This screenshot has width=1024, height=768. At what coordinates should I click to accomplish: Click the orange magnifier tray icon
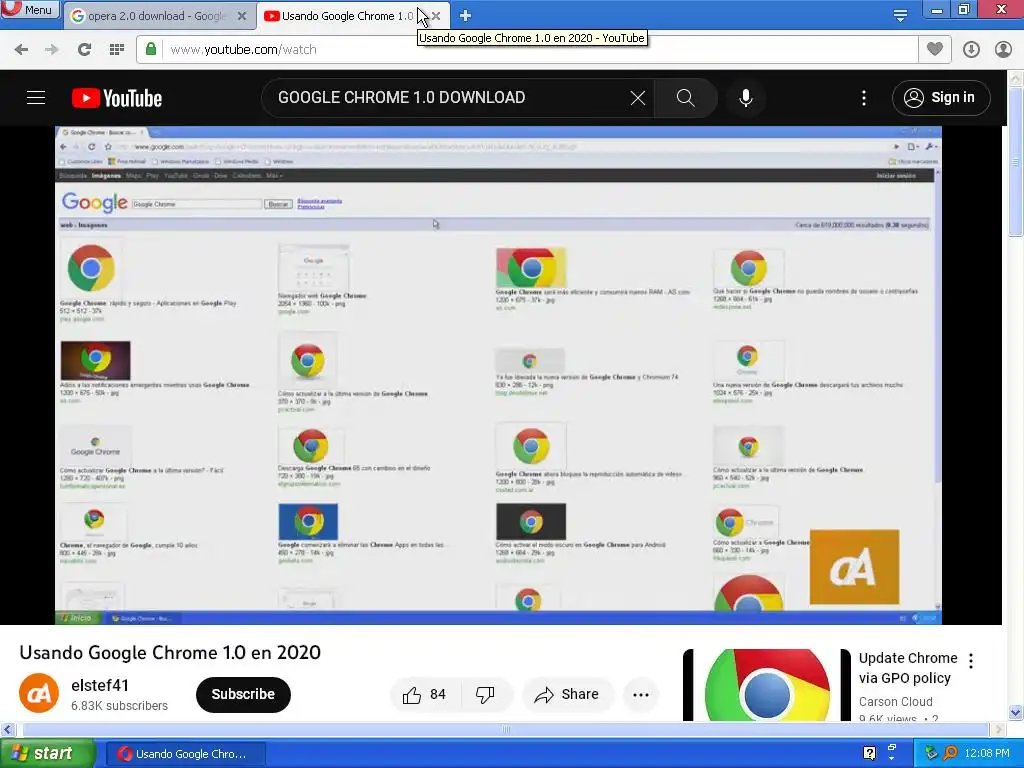point(950,754)
